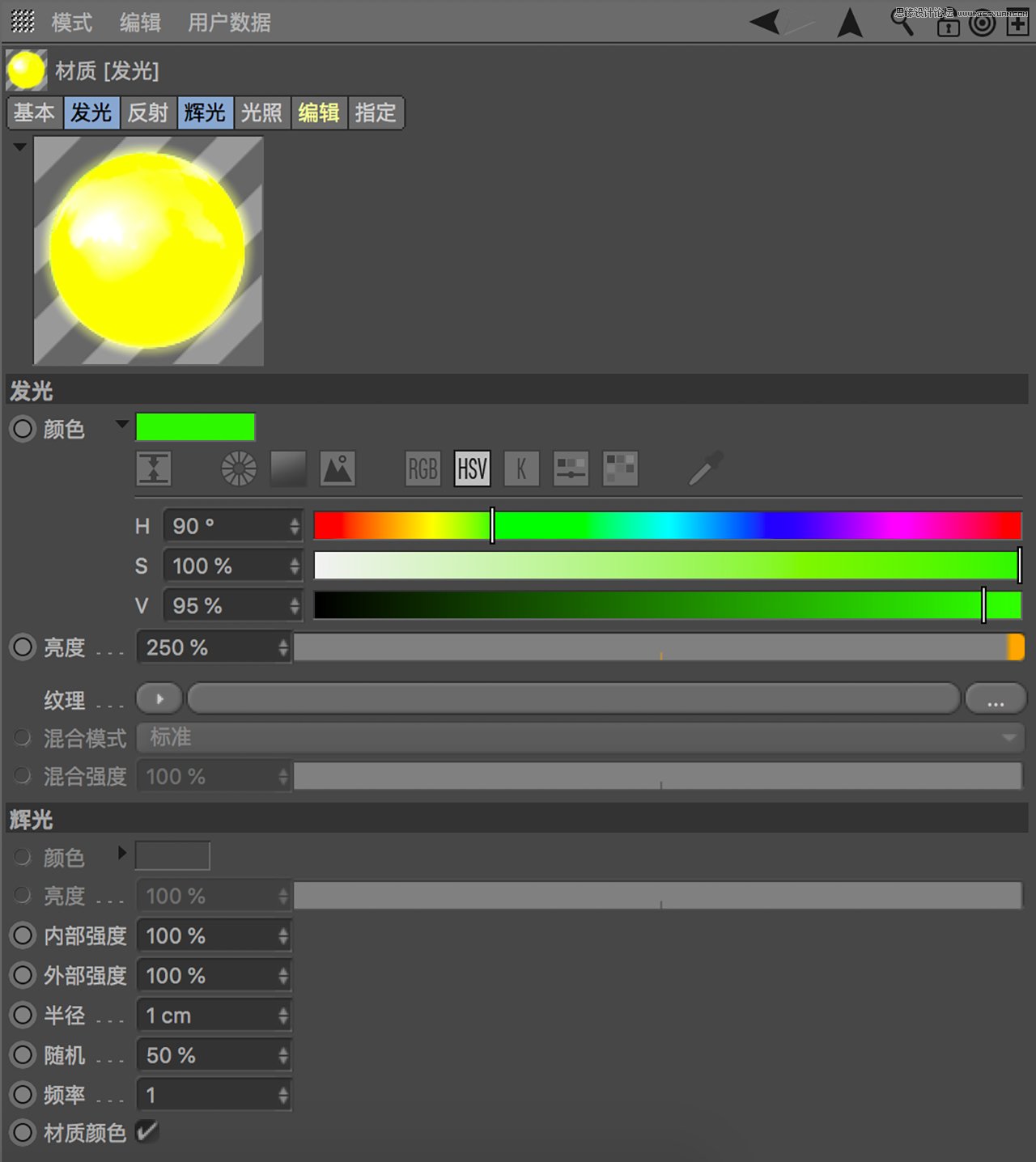
Task: Click the texture browse "..." button
Action: [x=995, y=698]
